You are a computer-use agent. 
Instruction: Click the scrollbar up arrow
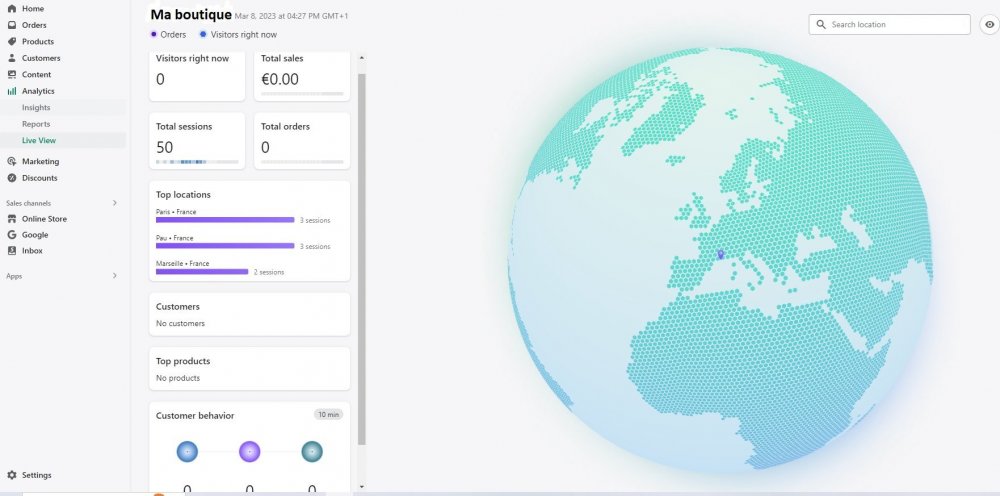362,57
